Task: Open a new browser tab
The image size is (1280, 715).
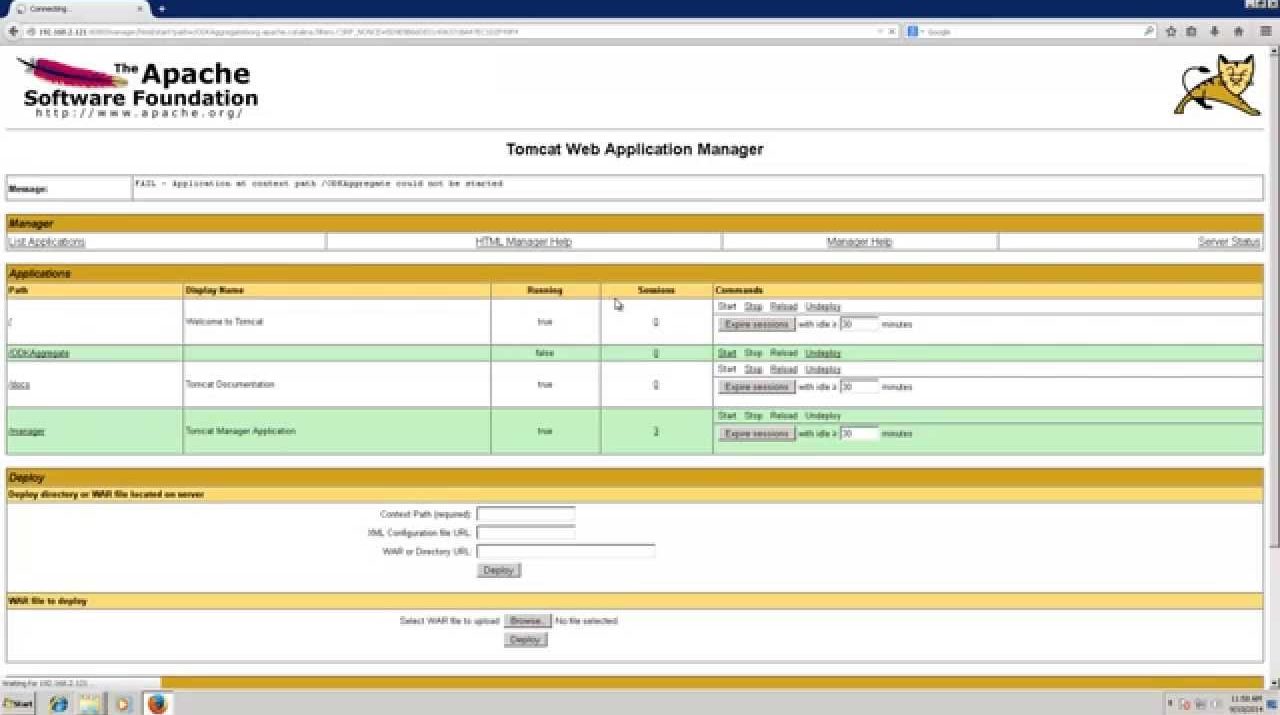Action: 161,8
